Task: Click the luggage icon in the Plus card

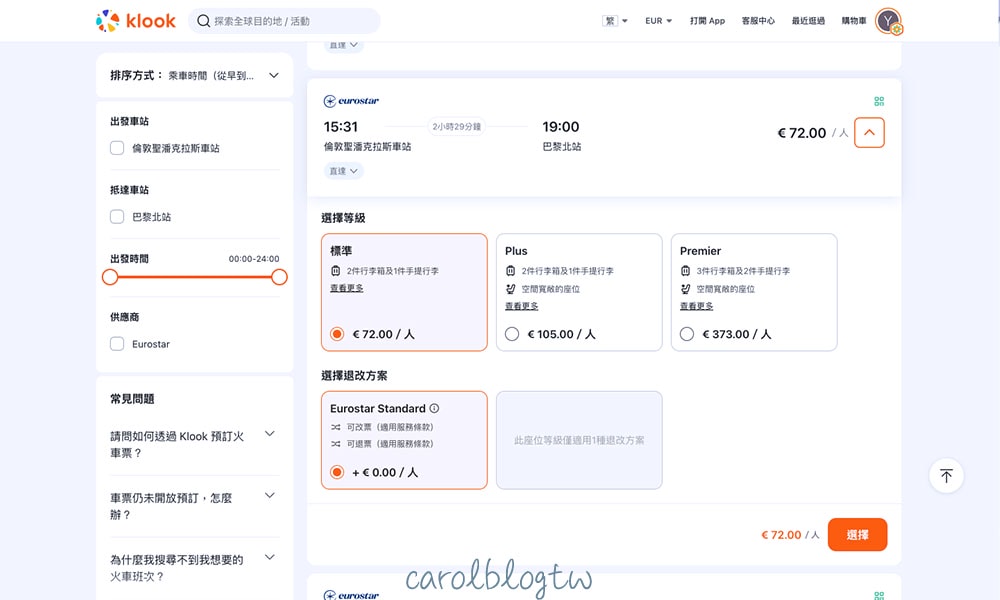Action: (510, 271)
